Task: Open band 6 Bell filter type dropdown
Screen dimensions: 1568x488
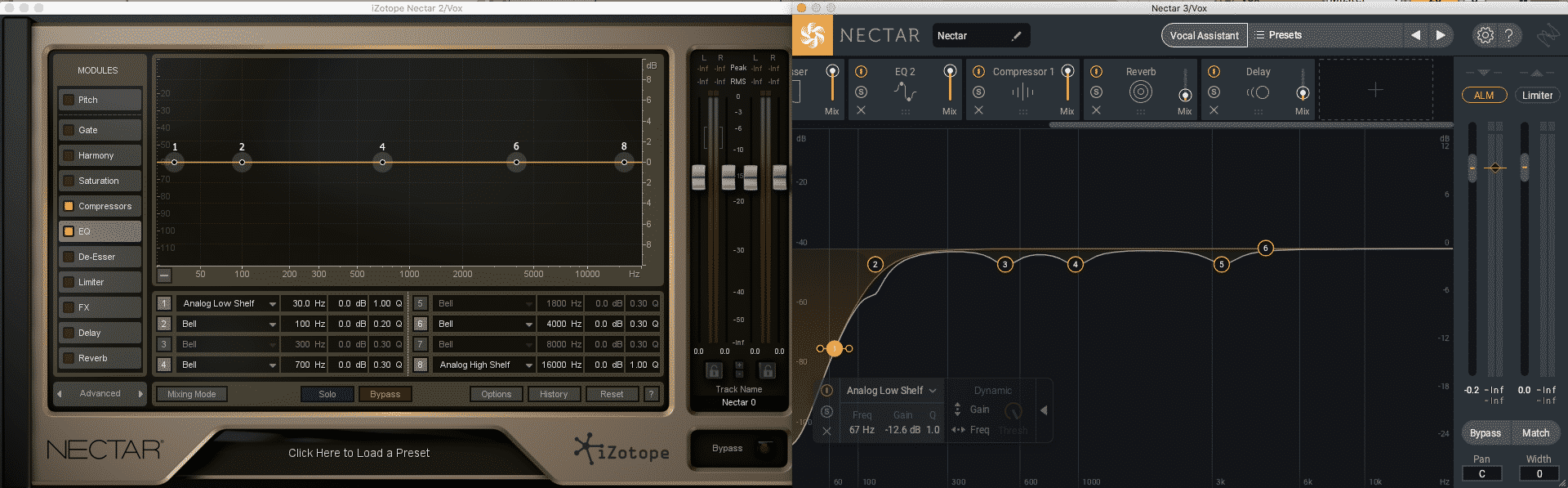Action: tap(484, 324)
